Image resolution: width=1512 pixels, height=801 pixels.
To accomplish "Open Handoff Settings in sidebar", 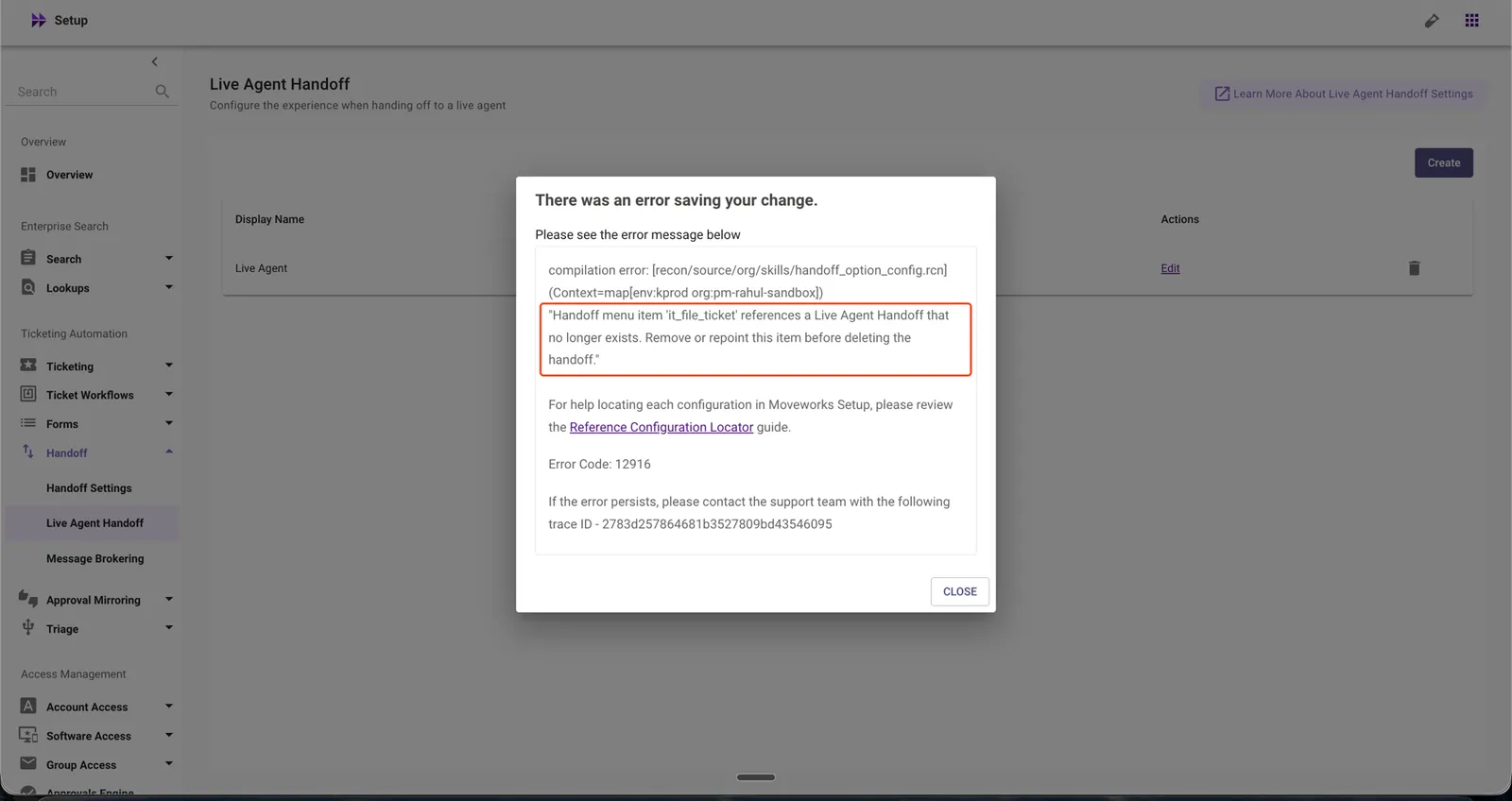I will (89, 488).
